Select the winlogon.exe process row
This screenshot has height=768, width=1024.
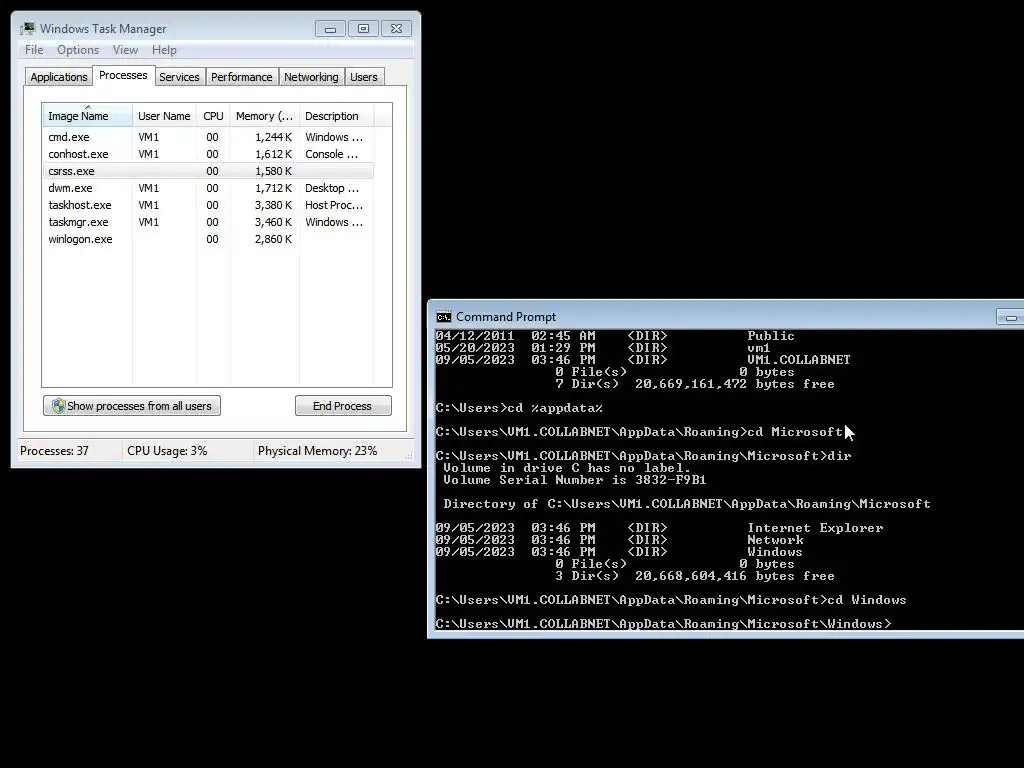(x=208, y=239)
